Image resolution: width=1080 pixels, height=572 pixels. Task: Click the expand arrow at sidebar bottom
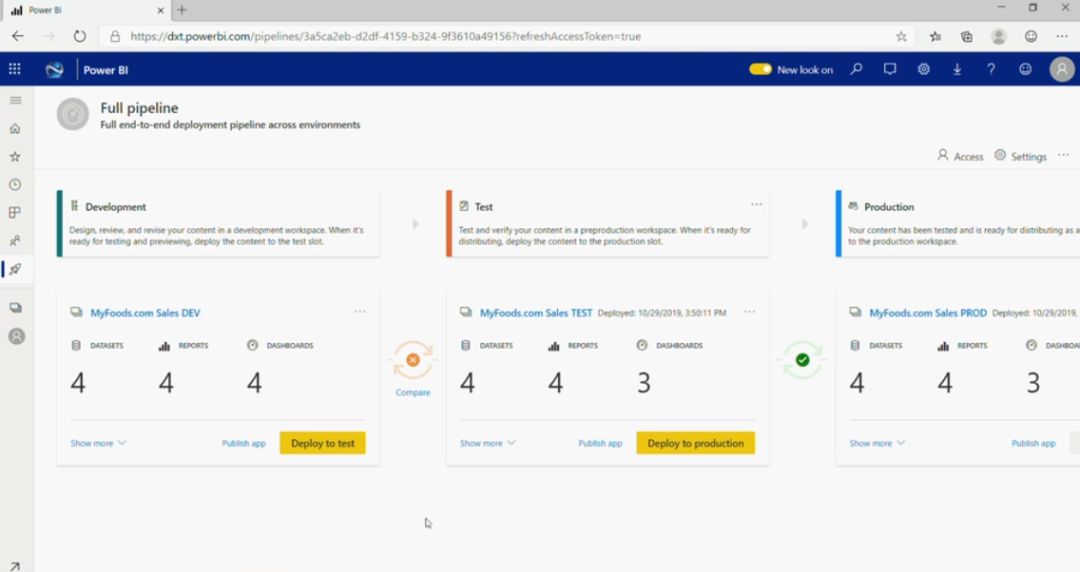(x=14, y=566)
